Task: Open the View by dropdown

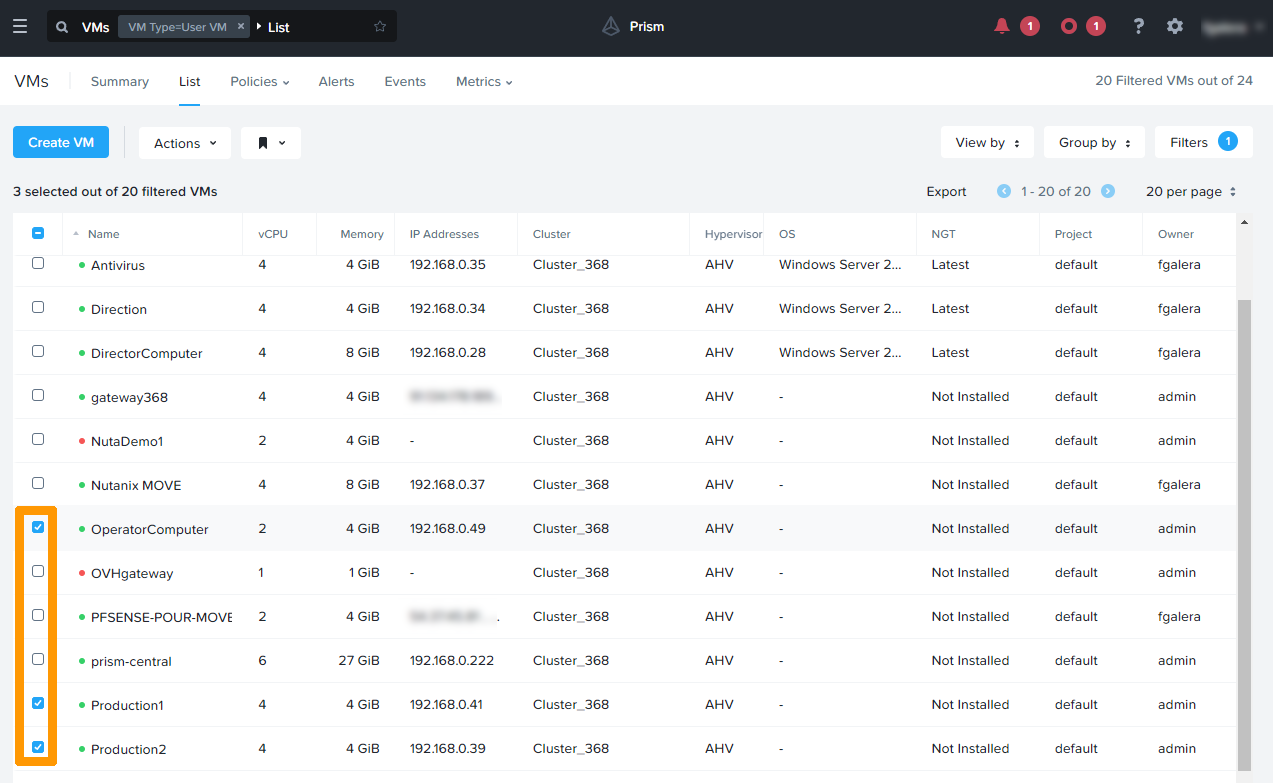Action: 986,142
